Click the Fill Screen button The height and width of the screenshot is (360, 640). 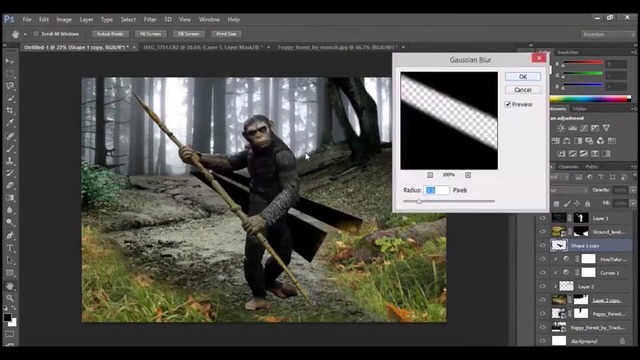pos(189,34)
